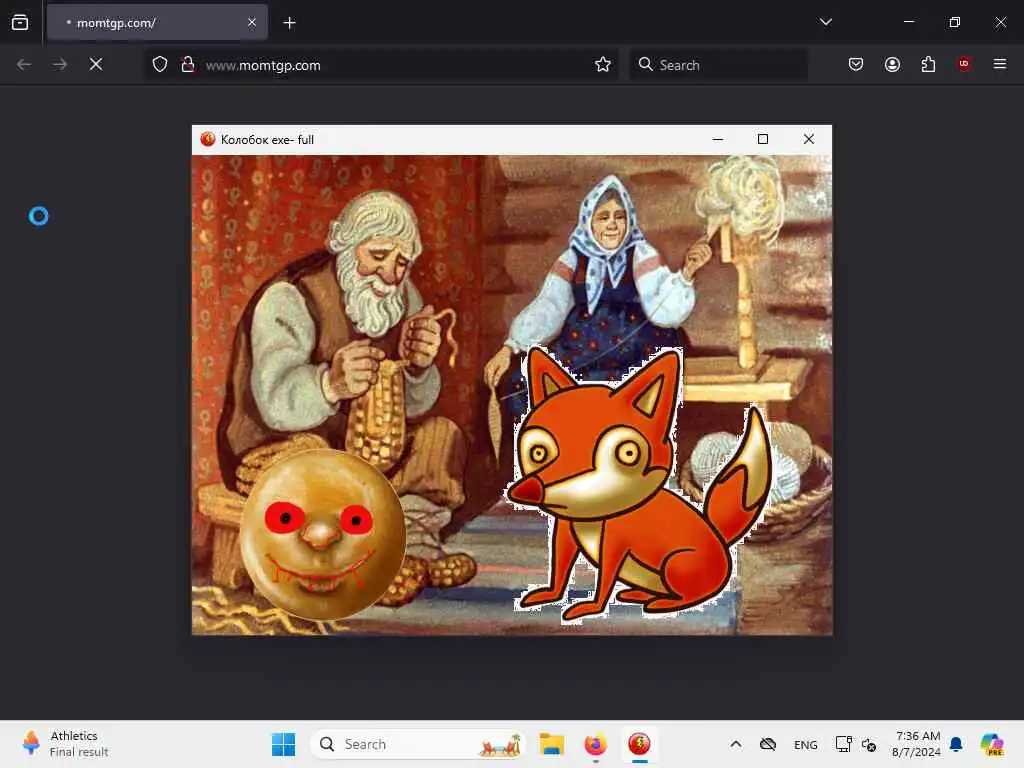Select the momtgp.com tab
The image size is (1024, 768).
tap(157, 22)
